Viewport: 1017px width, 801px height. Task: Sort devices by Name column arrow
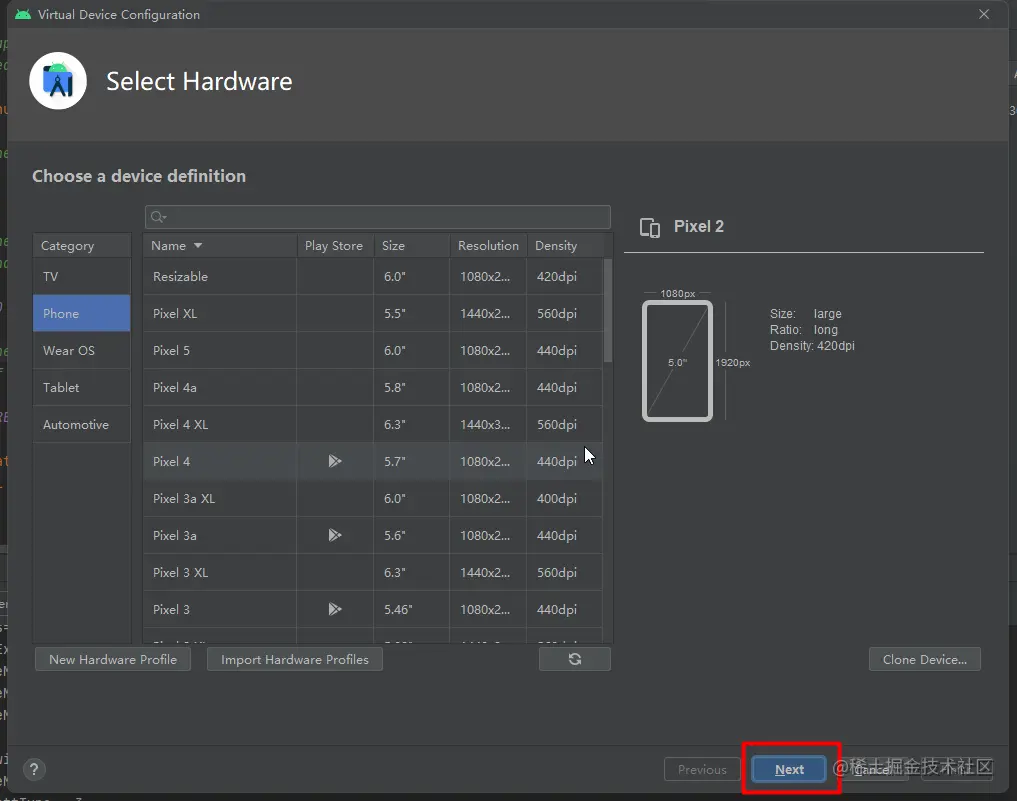198,246
